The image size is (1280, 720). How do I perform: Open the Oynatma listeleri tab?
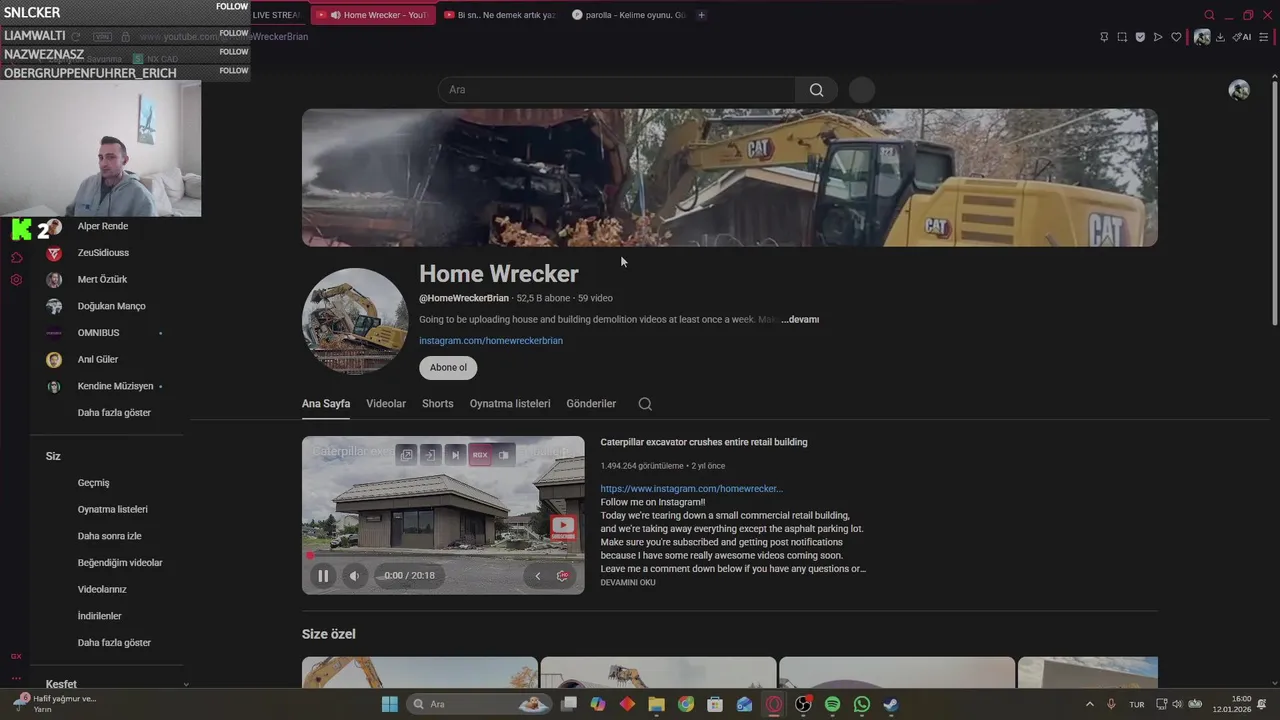(x=510, y=404)
